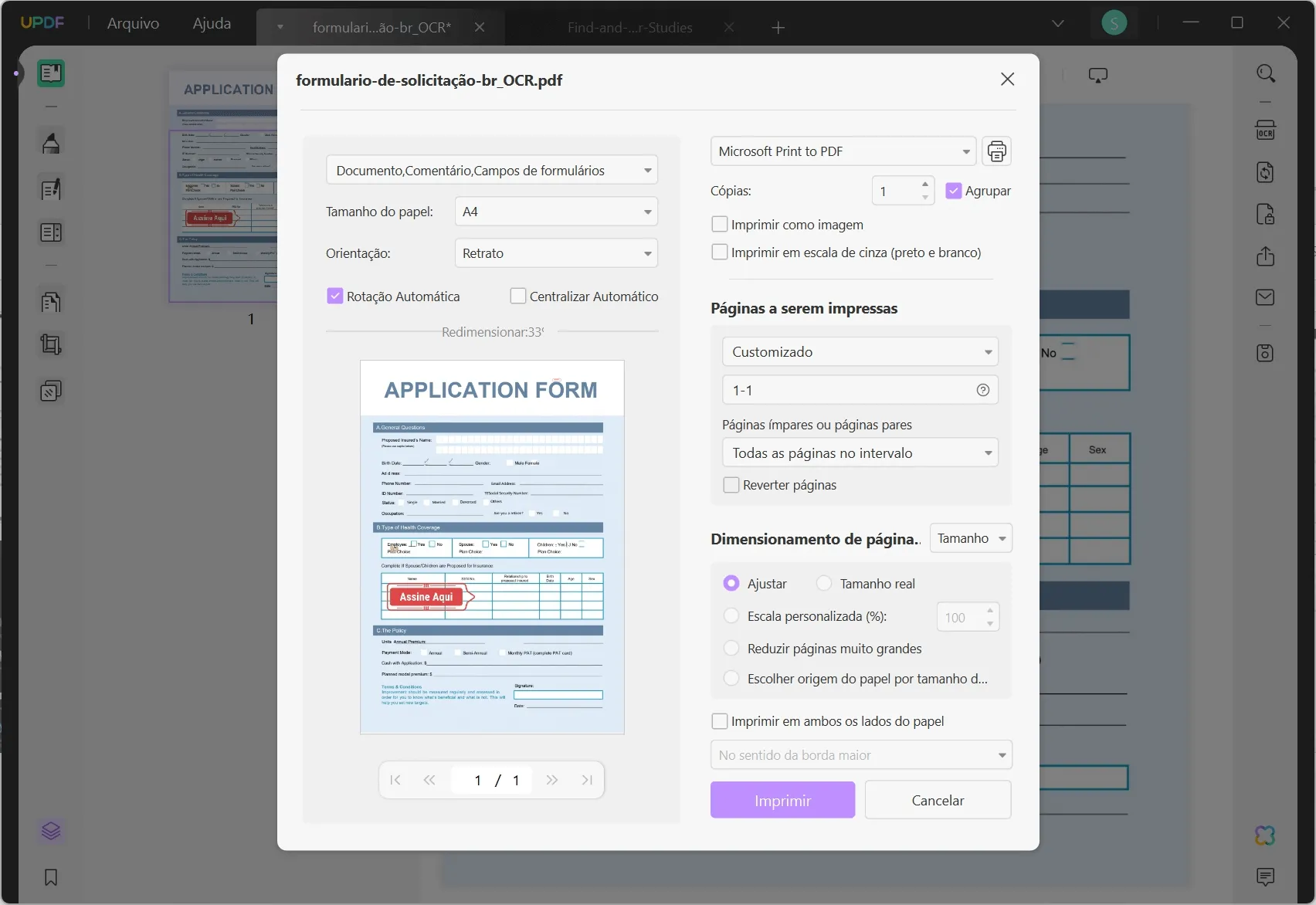Select the Highlighter markup tool
Screen dimensions: 1316x905
click(x=50, y=142)
